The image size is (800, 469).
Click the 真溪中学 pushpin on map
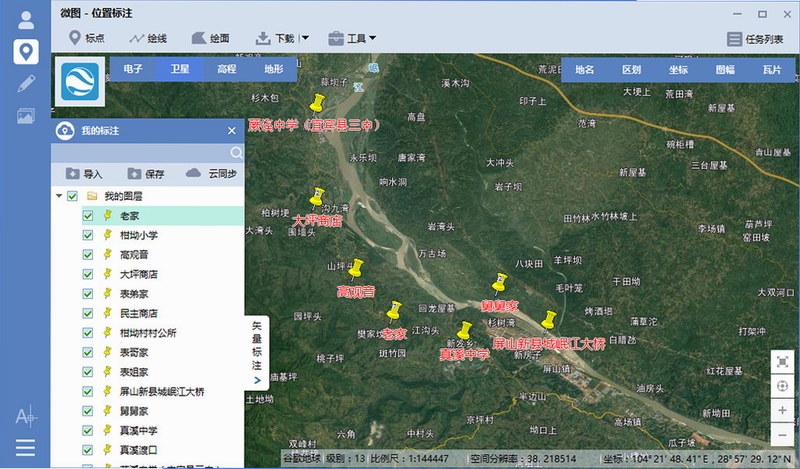(464, 332)
